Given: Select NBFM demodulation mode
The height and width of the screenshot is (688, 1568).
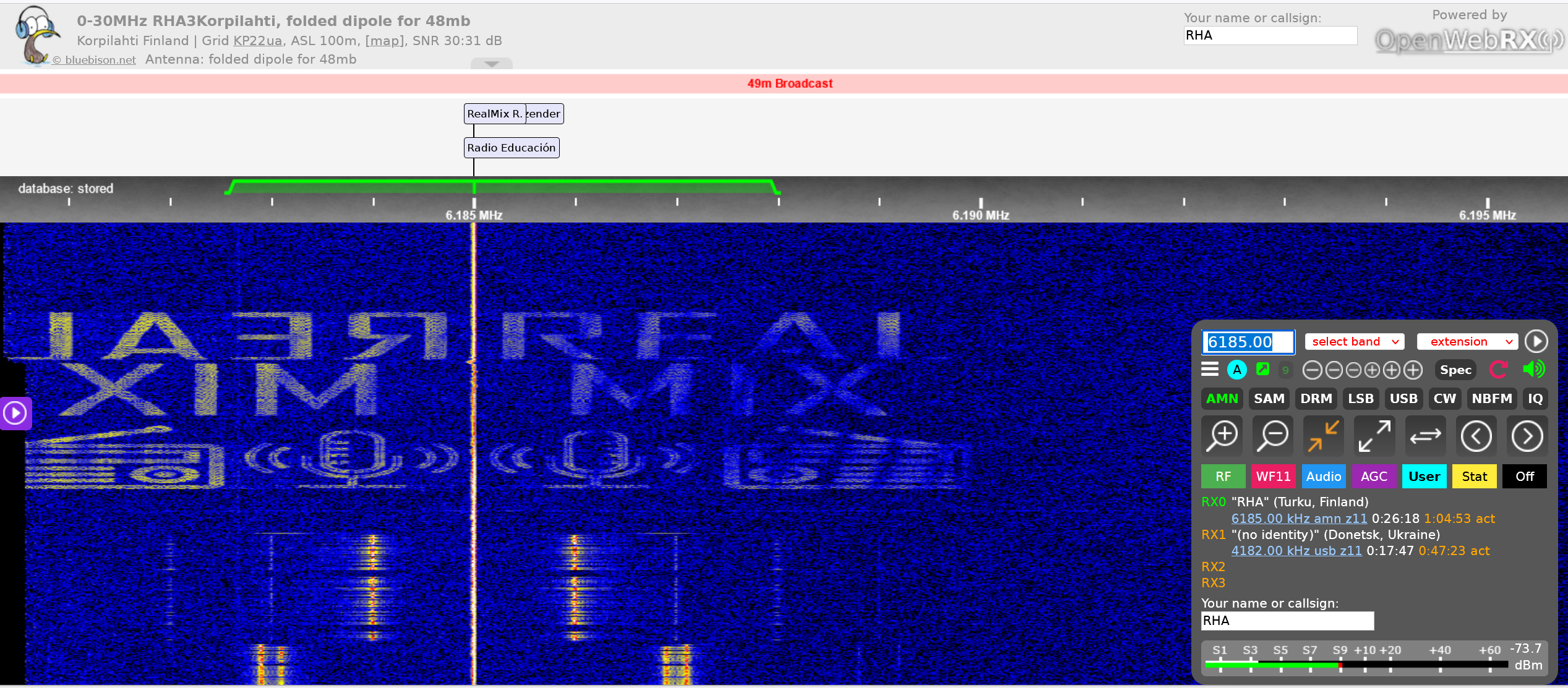Looking at the screenshot, I should (1492, 399).
